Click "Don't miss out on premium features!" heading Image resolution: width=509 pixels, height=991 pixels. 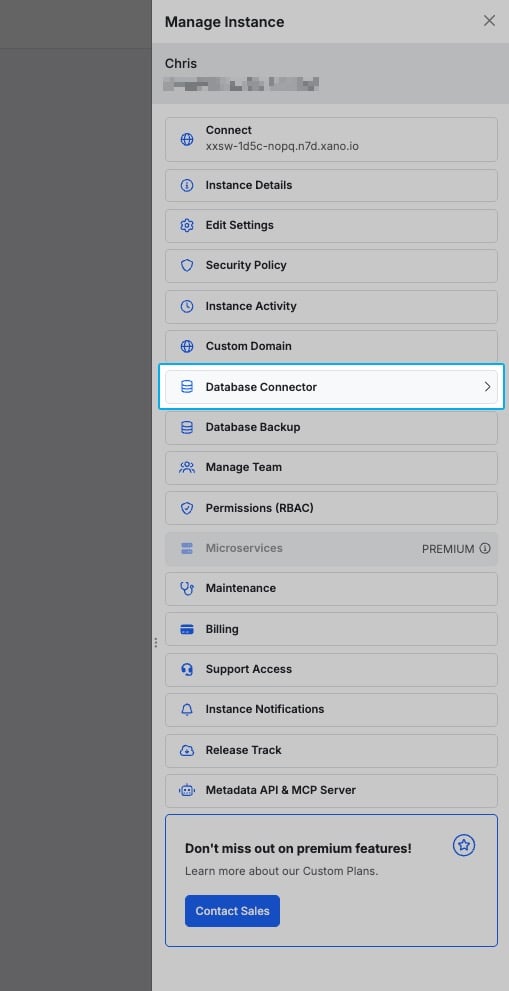pos(298,849)
